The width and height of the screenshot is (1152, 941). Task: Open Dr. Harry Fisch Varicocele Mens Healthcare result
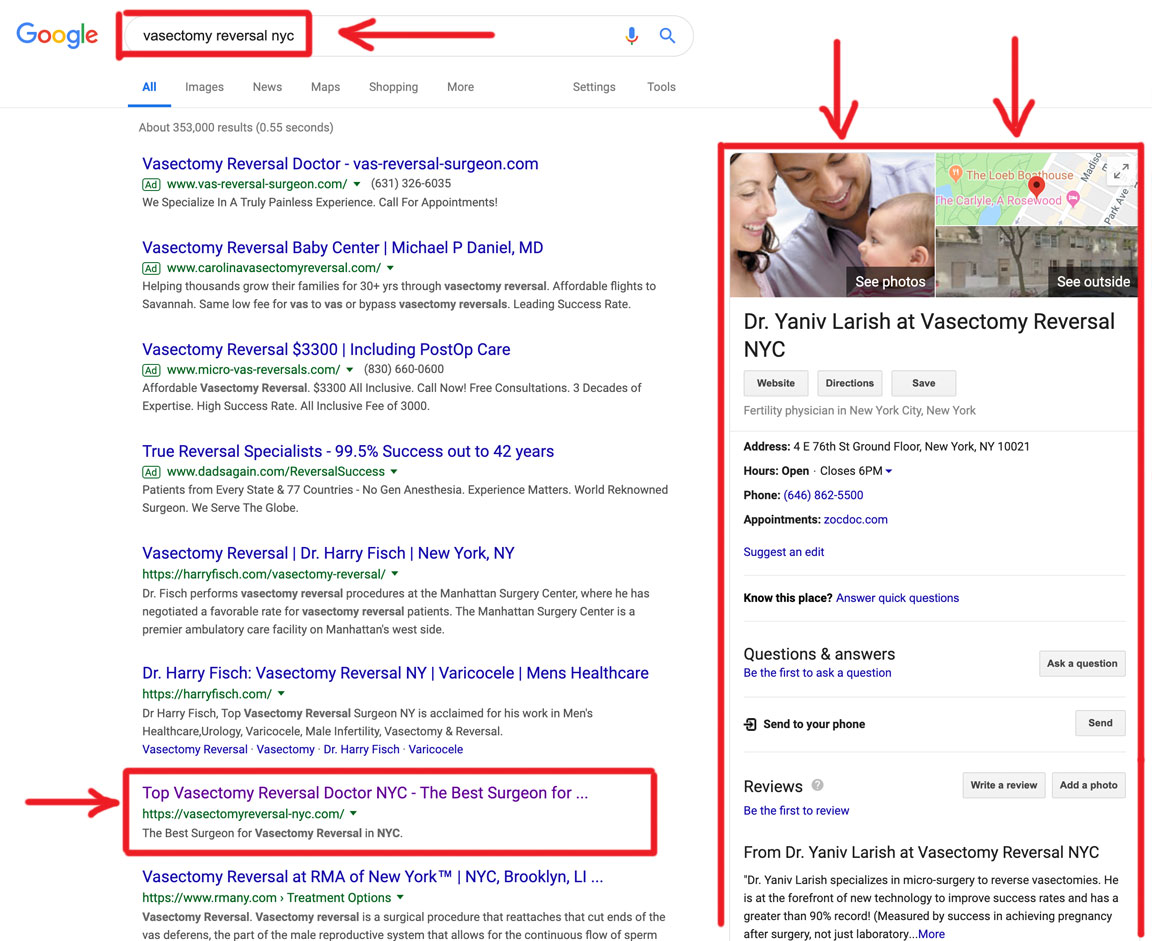[395, 673]
